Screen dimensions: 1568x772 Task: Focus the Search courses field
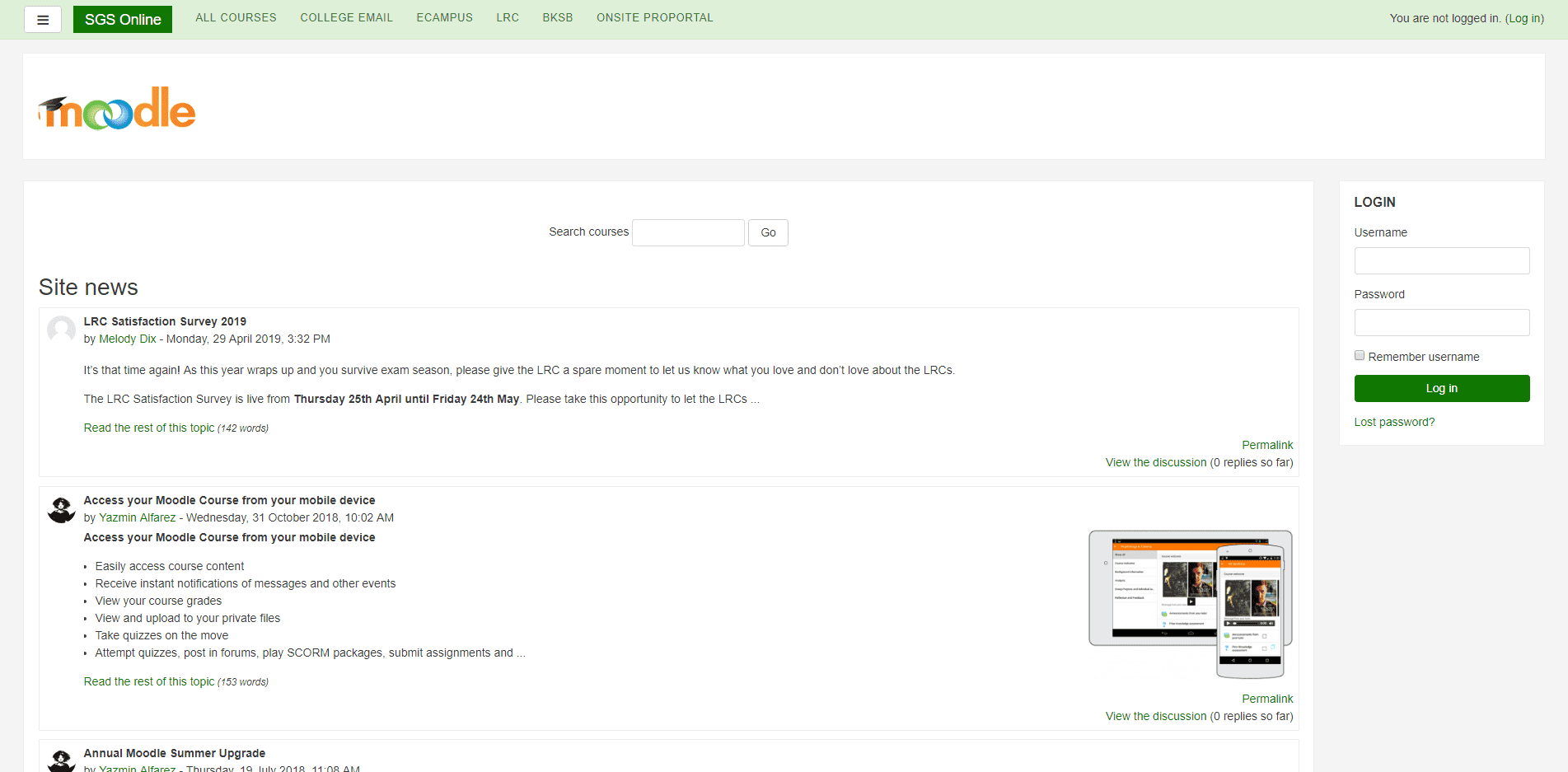click(x=688, y=232)
